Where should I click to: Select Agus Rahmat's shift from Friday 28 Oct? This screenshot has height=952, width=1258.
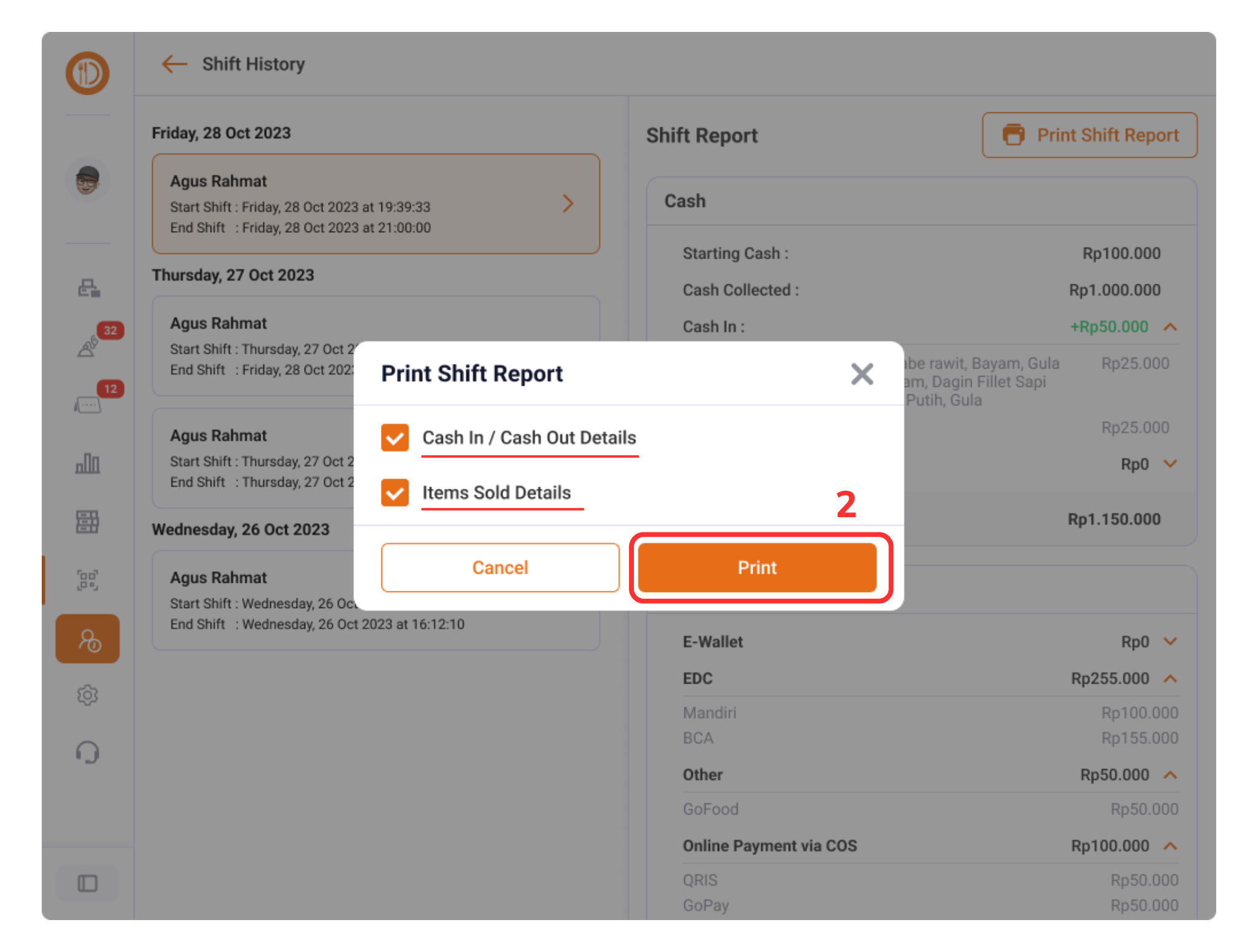click(375, 203)
